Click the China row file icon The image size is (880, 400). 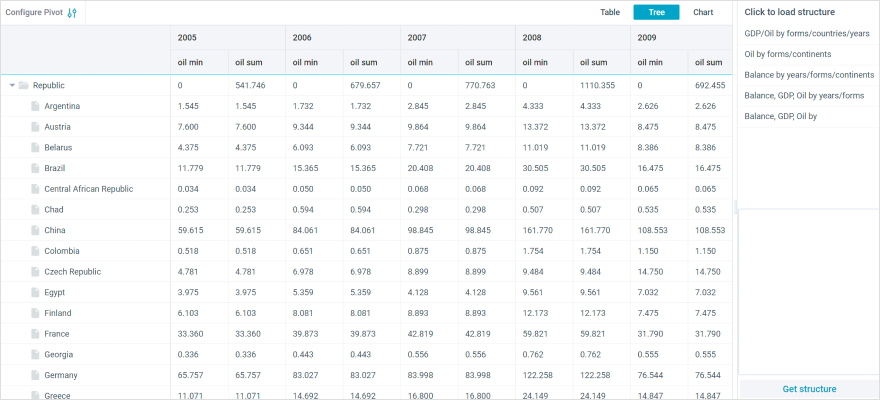coord(35,230)
